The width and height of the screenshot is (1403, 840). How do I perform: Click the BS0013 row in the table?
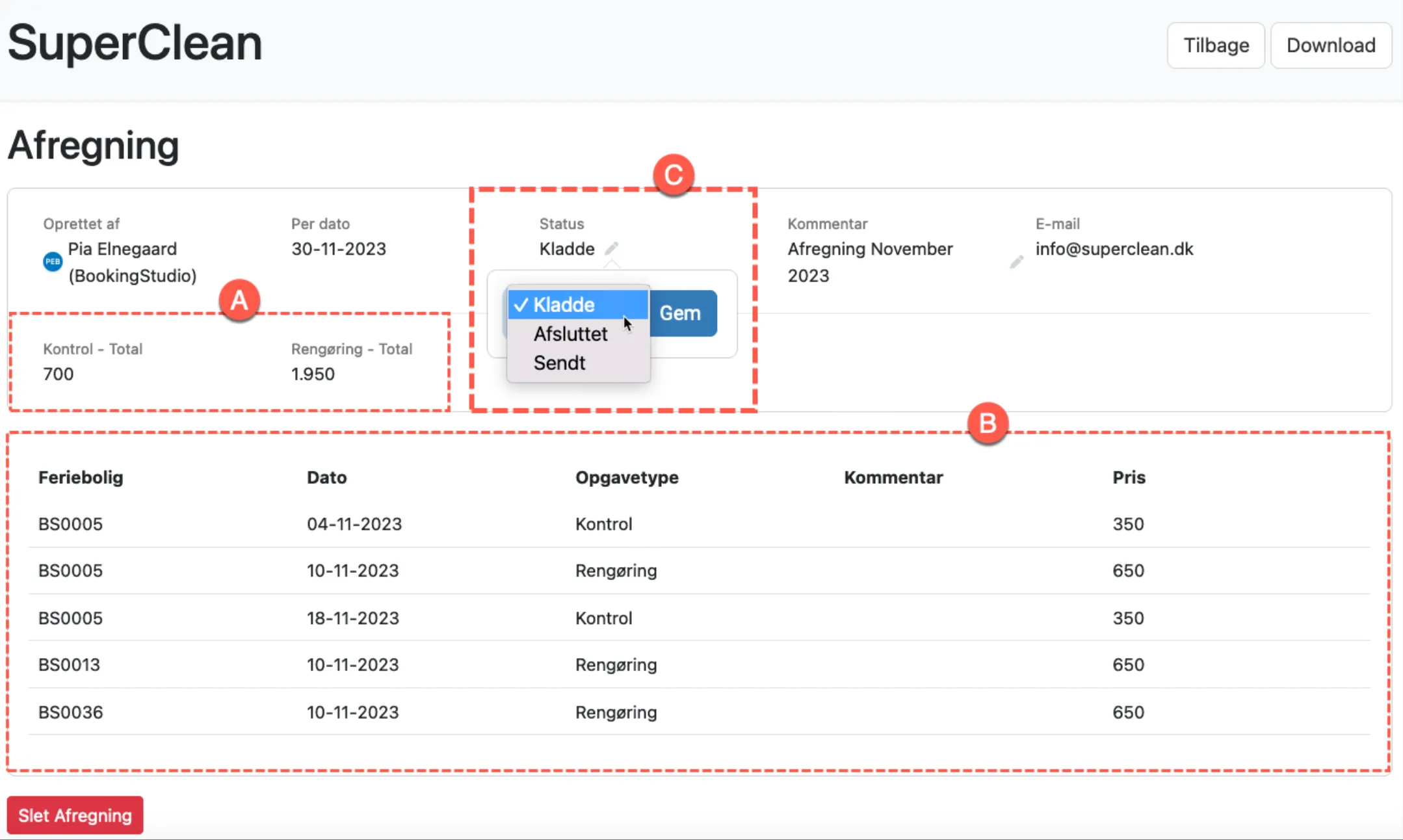click(70, 664)
